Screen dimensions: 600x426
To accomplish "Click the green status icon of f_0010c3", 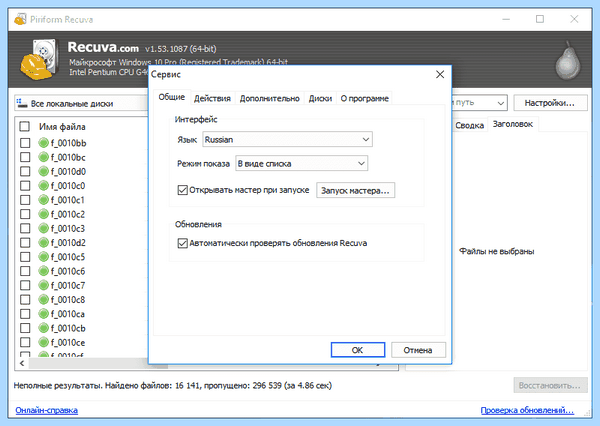I will [43, 228].
